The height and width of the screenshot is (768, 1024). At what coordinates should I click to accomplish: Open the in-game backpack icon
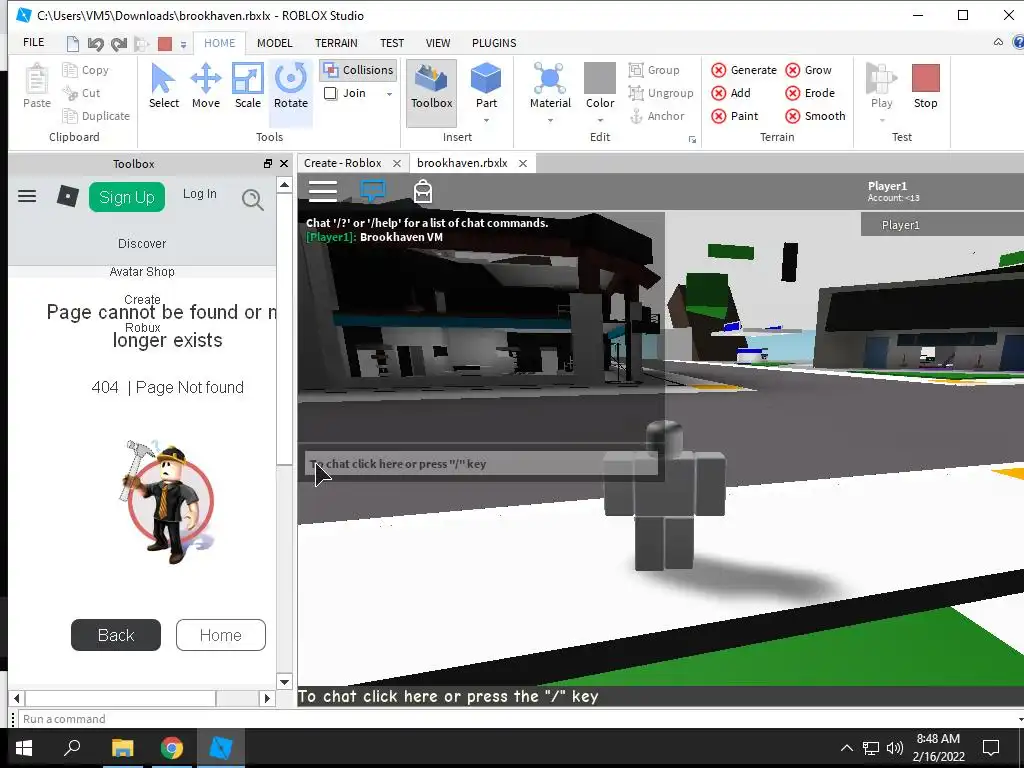423,191
